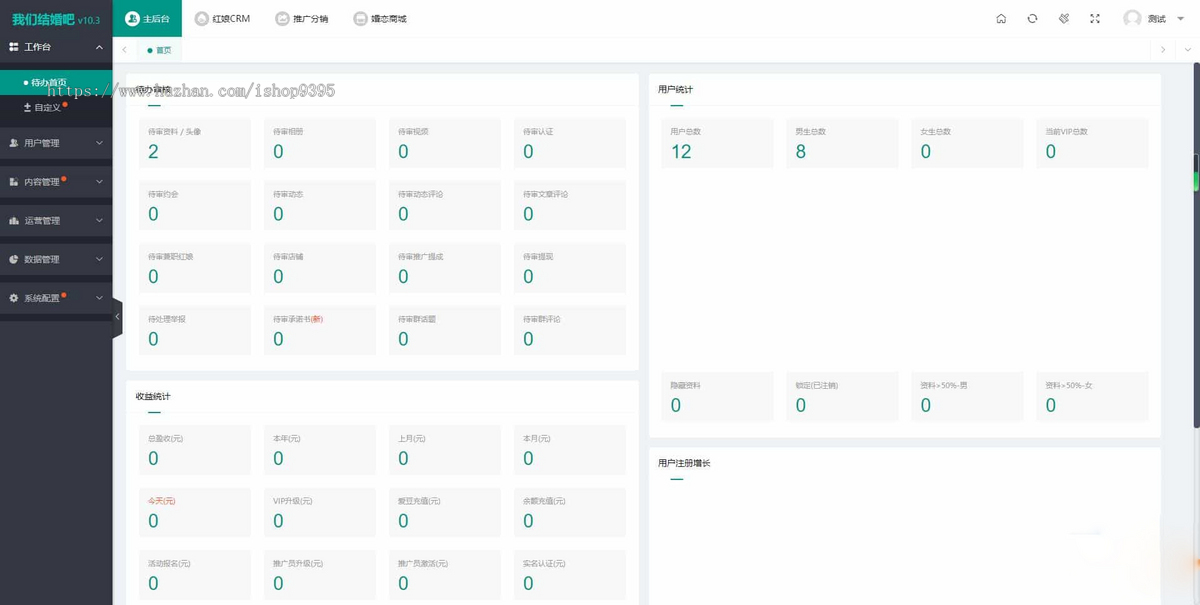Image resolution: width=1200 pixels, height=605 pixels.
Task: Click the 系统配置 gear icon in sidebar
Action: pyautogui.click(x=14, y=298)
